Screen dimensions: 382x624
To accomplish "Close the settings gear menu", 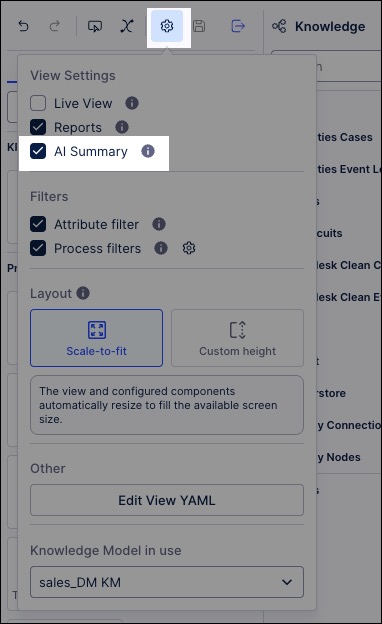I will pyautogui.click(x=167, y=26).
